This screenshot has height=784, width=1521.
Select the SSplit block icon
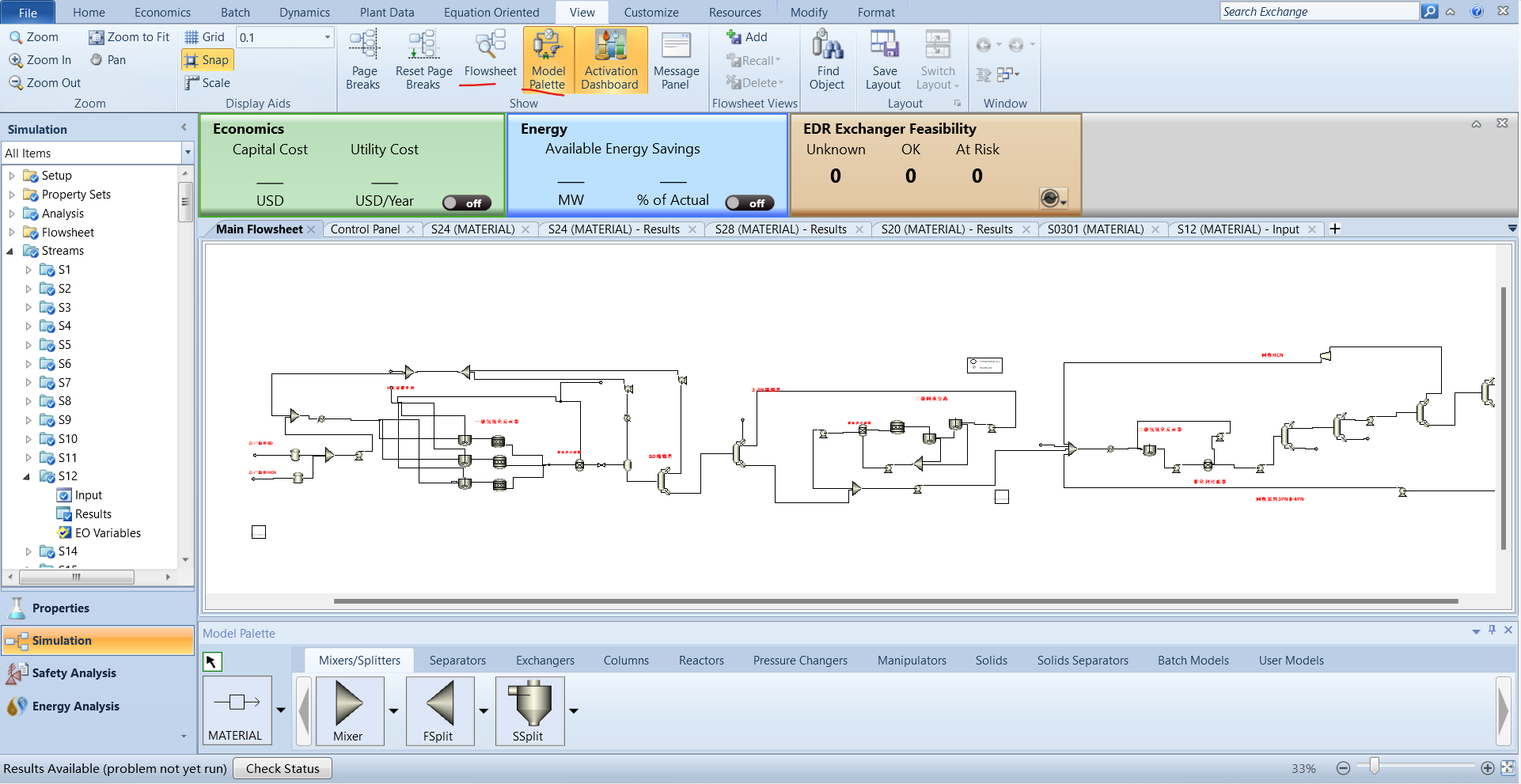point(529,710)
